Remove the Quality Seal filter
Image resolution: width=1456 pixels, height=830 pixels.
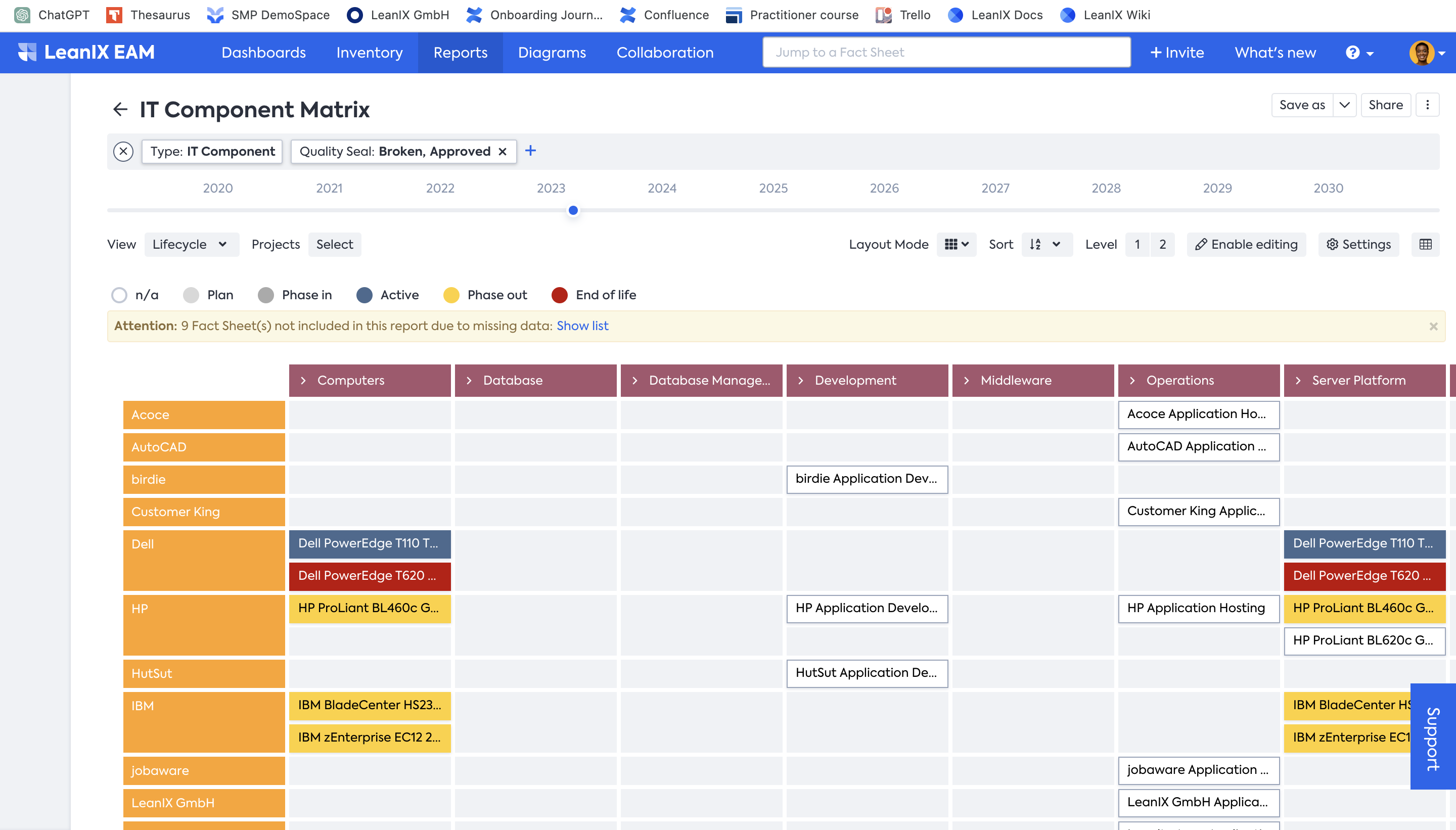502,152
